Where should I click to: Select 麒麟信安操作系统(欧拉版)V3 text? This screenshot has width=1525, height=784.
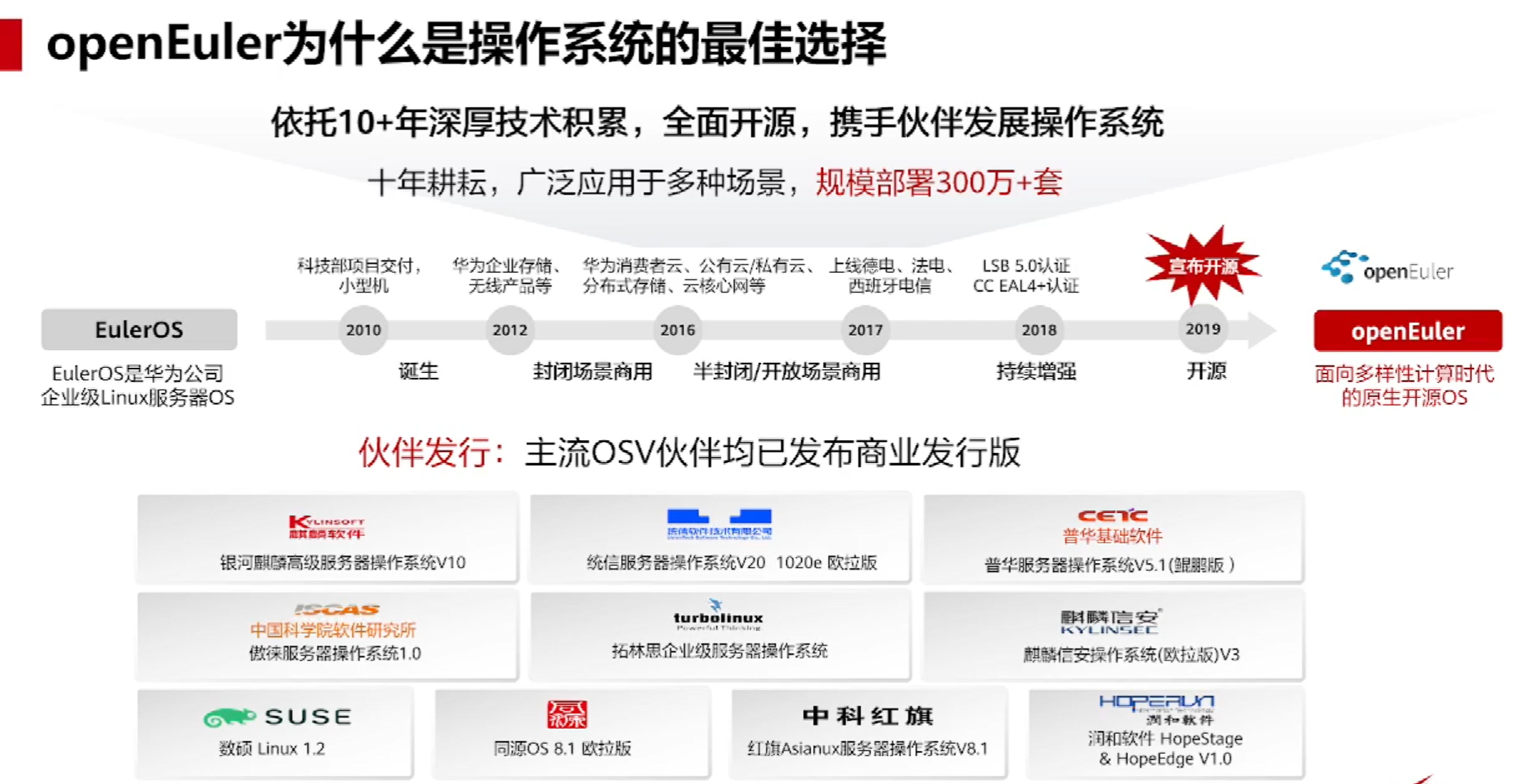tap(1132, 654)
